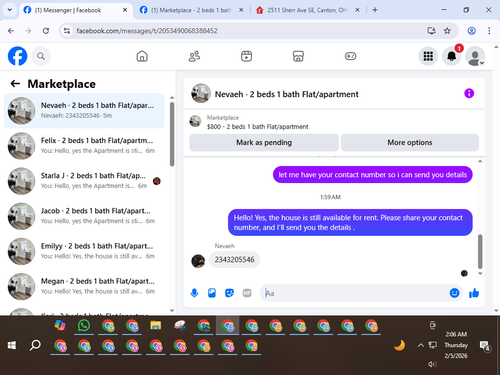The image size is (500, 375).
Task: Choose a sticker icon in composer
Action: [x=229, y=293]
